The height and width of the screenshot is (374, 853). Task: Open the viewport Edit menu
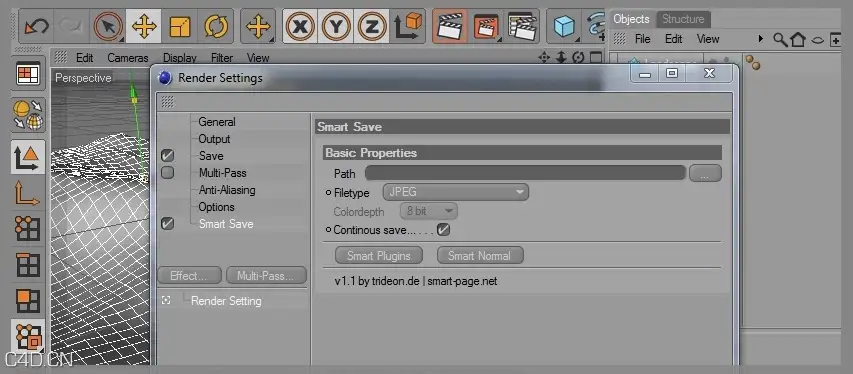click(x=84, y=58)
